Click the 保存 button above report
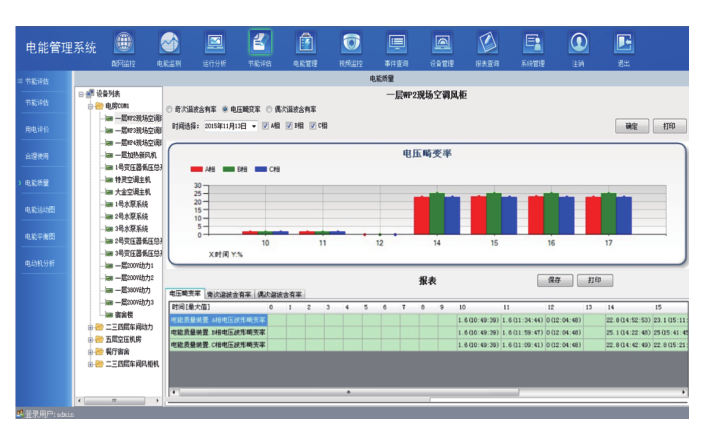This screenshot has height=431, width=710. [x=554, y=281]
